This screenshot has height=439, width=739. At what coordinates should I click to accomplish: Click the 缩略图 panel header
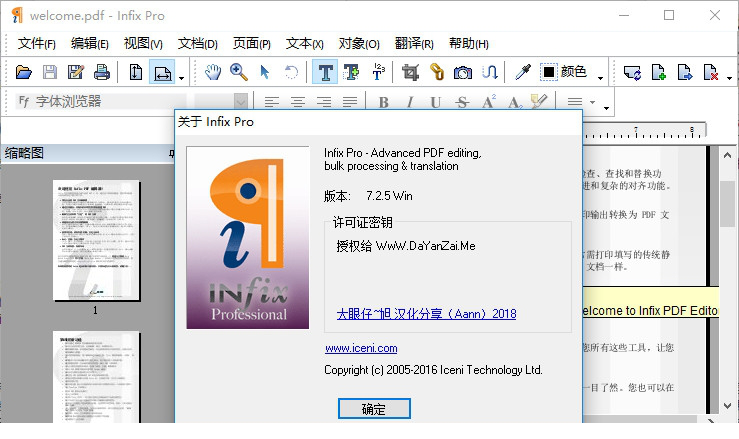(87, 153)
